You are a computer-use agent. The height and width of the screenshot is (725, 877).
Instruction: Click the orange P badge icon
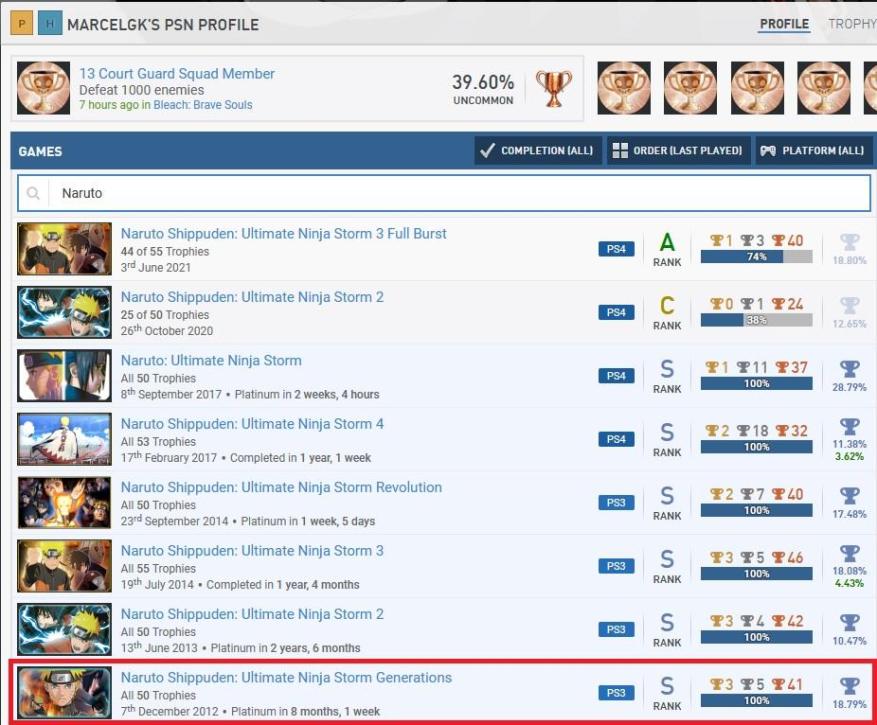click(22, 23)
